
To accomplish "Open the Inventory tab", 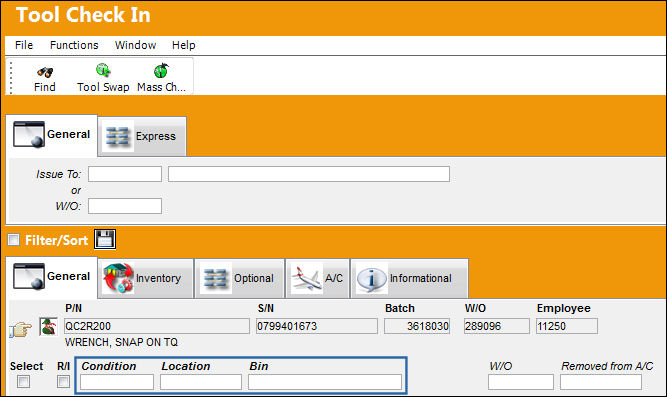I will click(146, 278).
